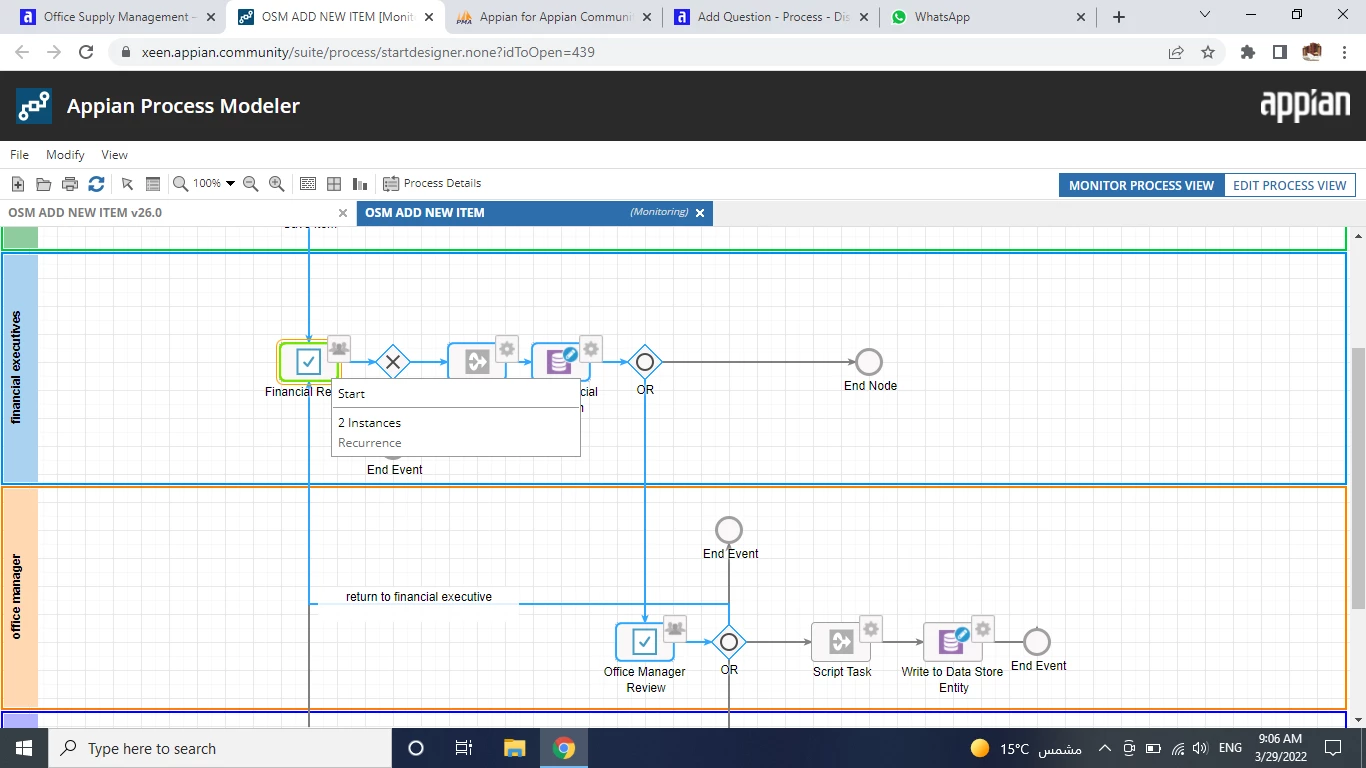Viewport: 1366px width, 768px height.
Task: Click the Appian Process Modeler logo icon
Action: pos(35,106)
